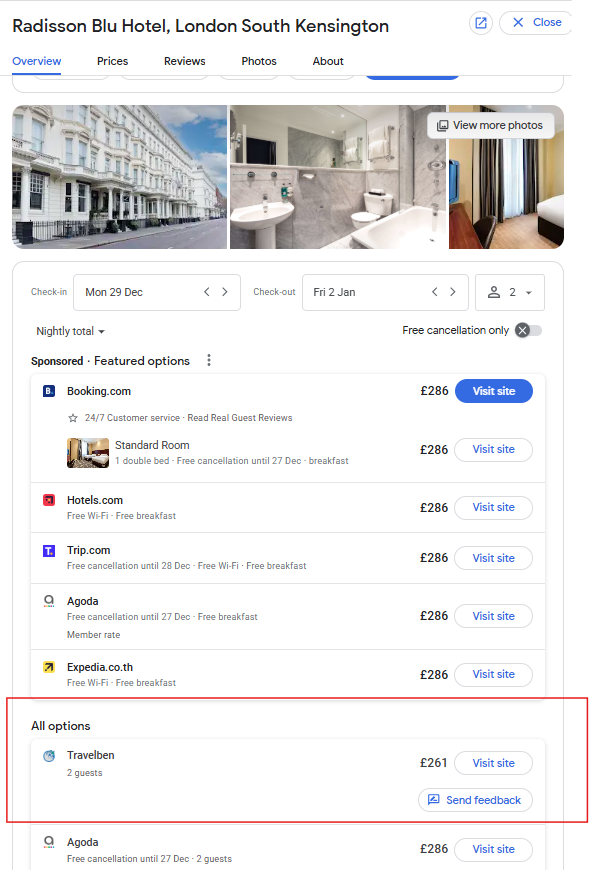This screenshot has height=870, width=589.
Task: Click the blue Booking.com Visit site button
Action: [494, 391]
